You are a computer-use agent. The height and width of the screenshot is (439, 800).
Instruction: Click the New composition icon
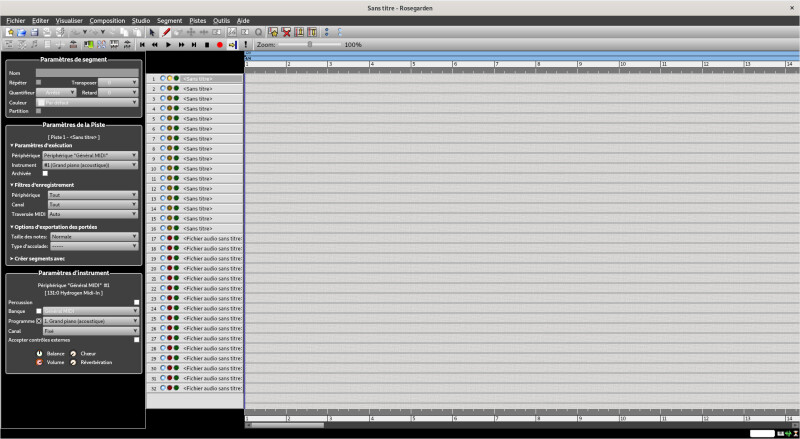10,32
